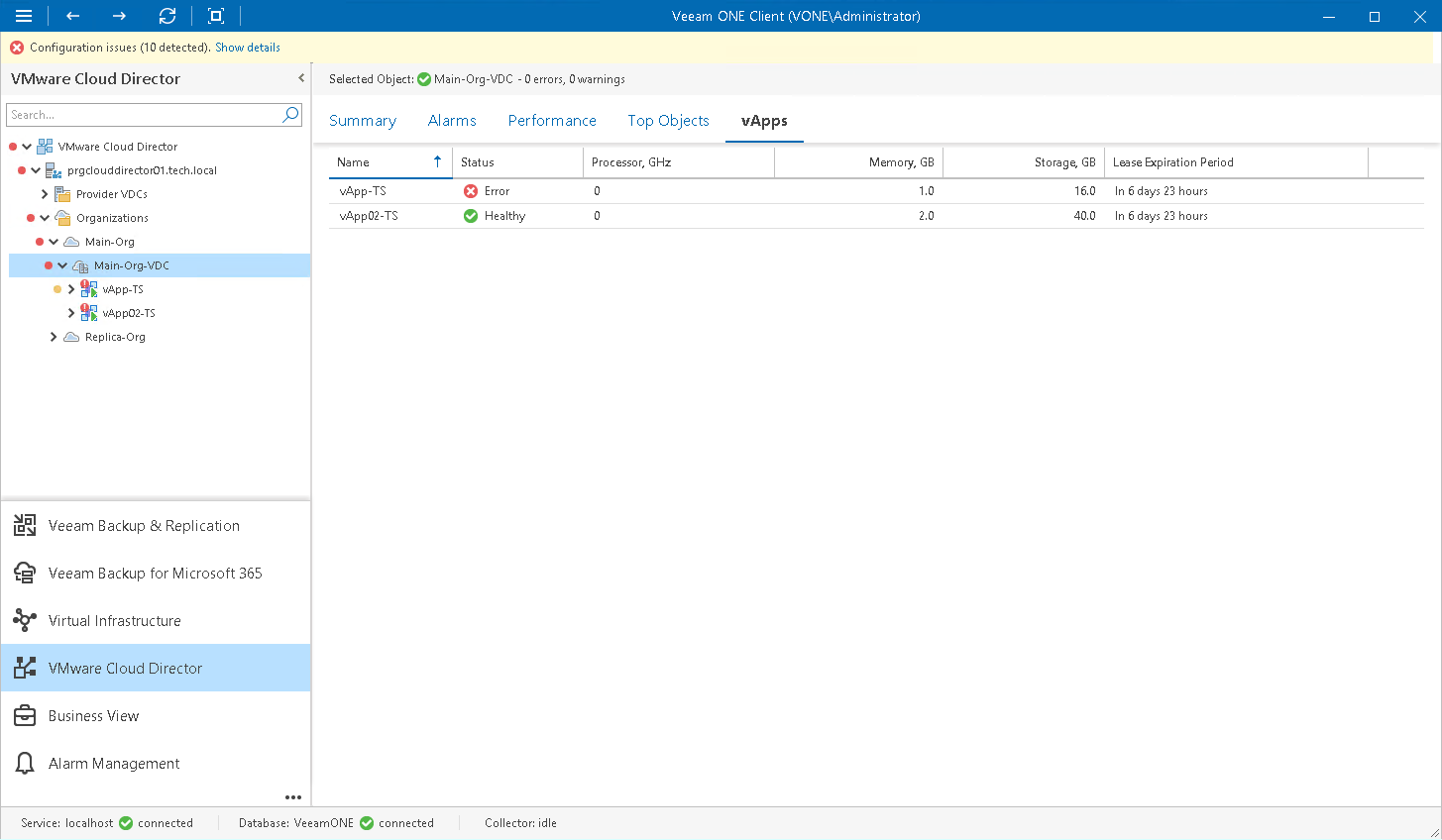Click the search magnifier icon

point(290,115)
